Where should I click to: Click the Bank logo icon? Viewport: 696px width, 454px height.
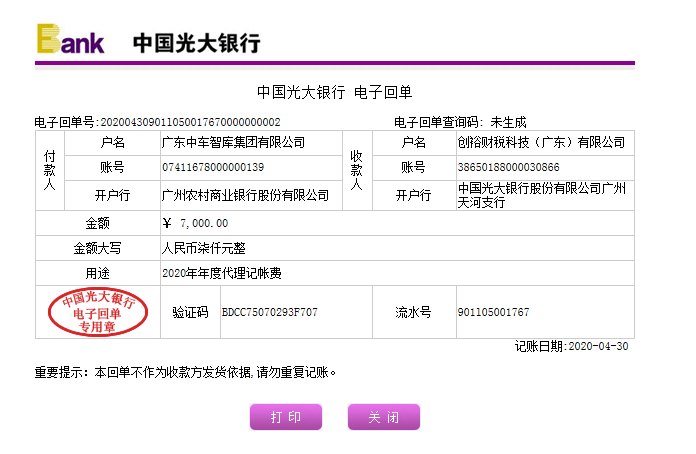coord(71,39)
